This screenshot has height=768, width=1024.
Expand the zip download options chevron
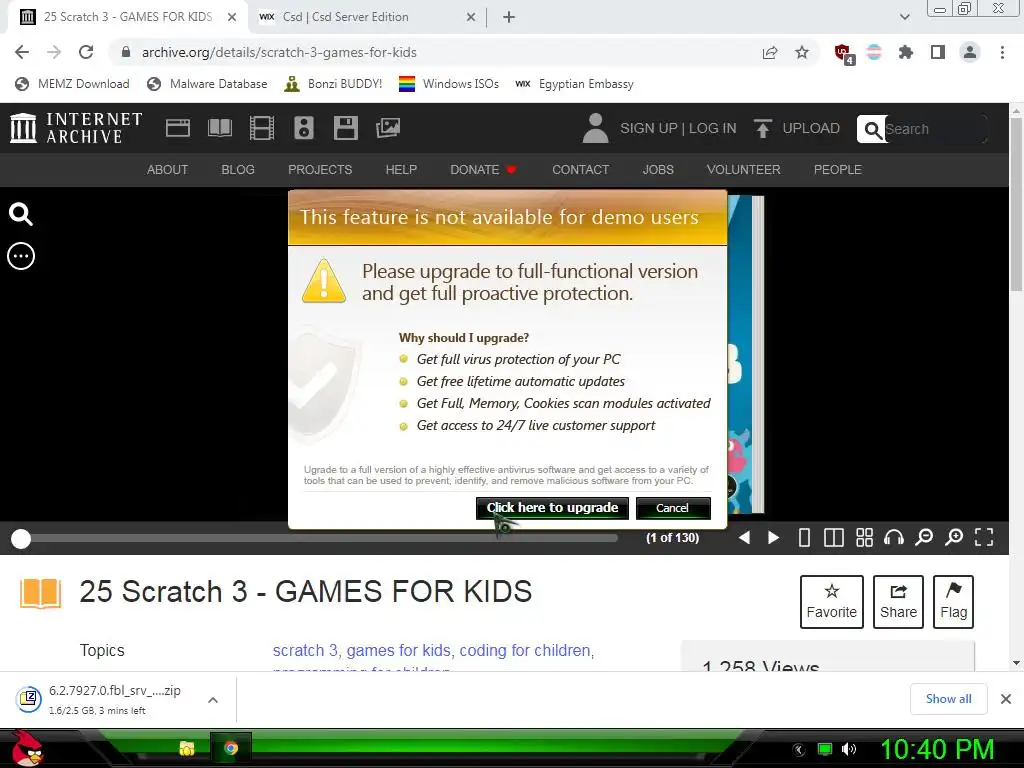point(213,700)
